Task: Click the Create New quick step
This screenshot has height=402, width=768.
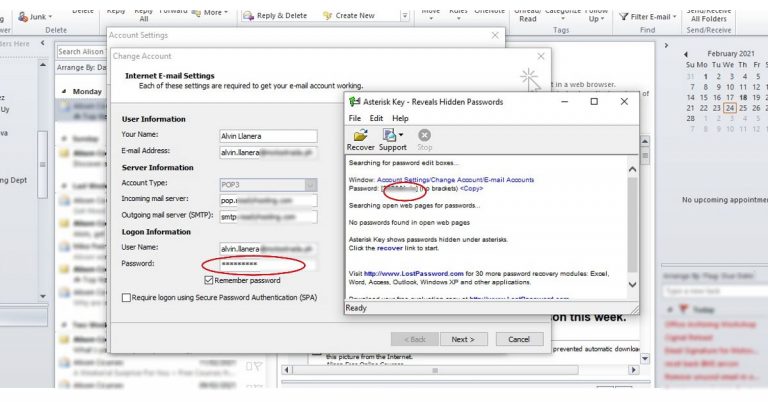Action: pyautogui.click(x=349, y=16)
